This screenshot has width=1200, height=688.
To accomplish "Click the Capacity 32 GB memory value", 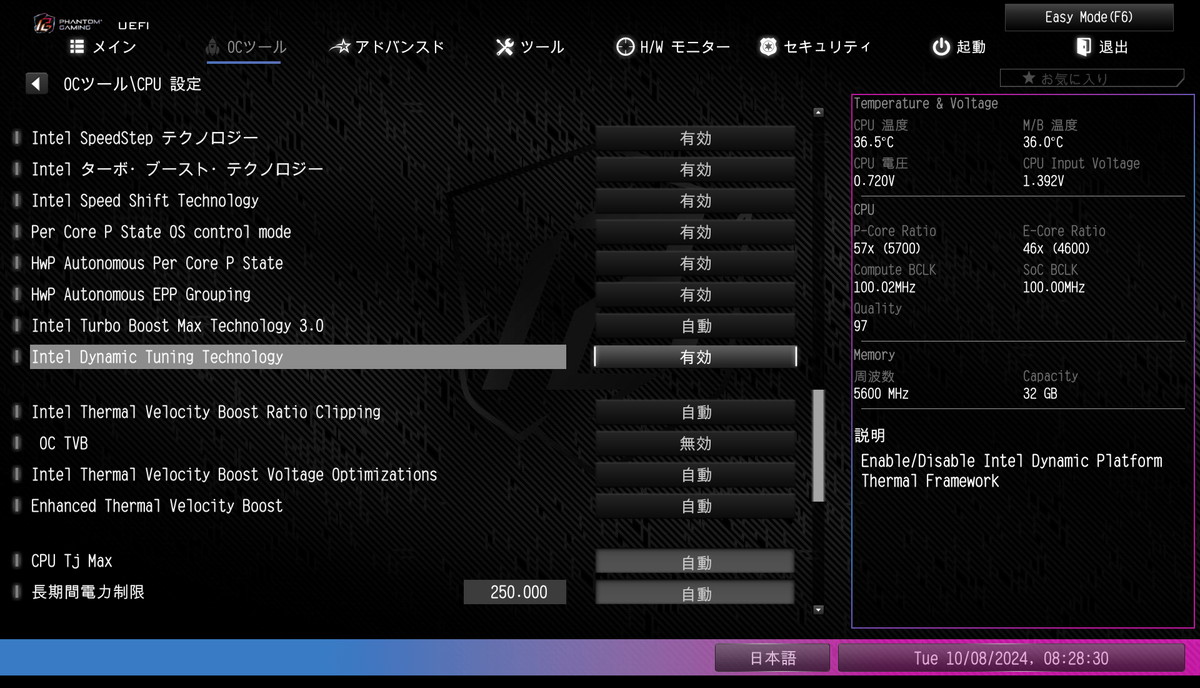I will (1040, 394).
